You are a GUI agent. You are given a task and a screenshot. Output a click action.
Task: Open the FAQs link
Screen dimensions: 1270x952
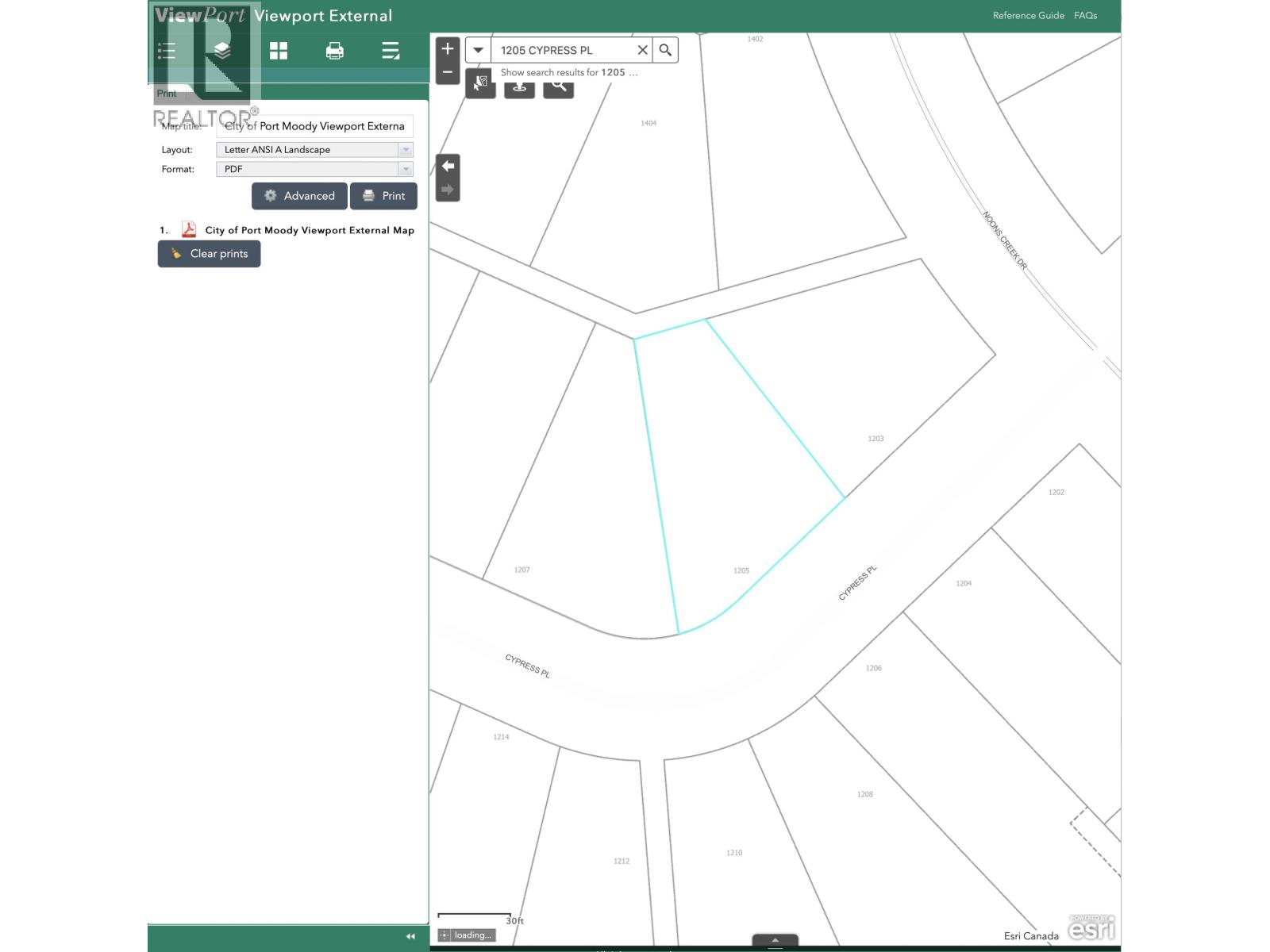pos(1085,16)
